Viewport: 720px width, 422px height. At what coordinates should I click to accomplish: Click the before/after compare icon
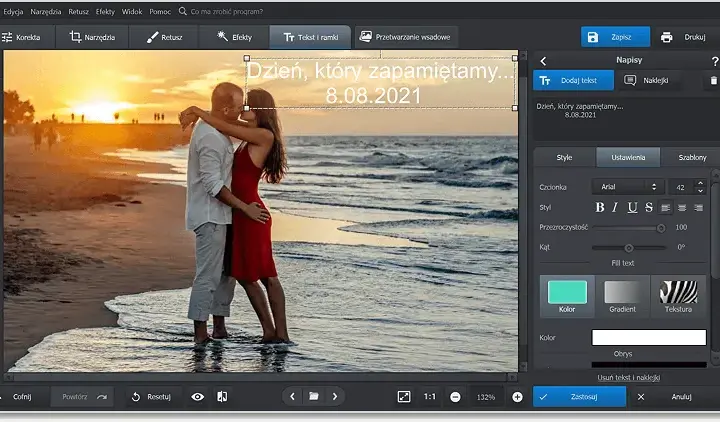(222, 396)
